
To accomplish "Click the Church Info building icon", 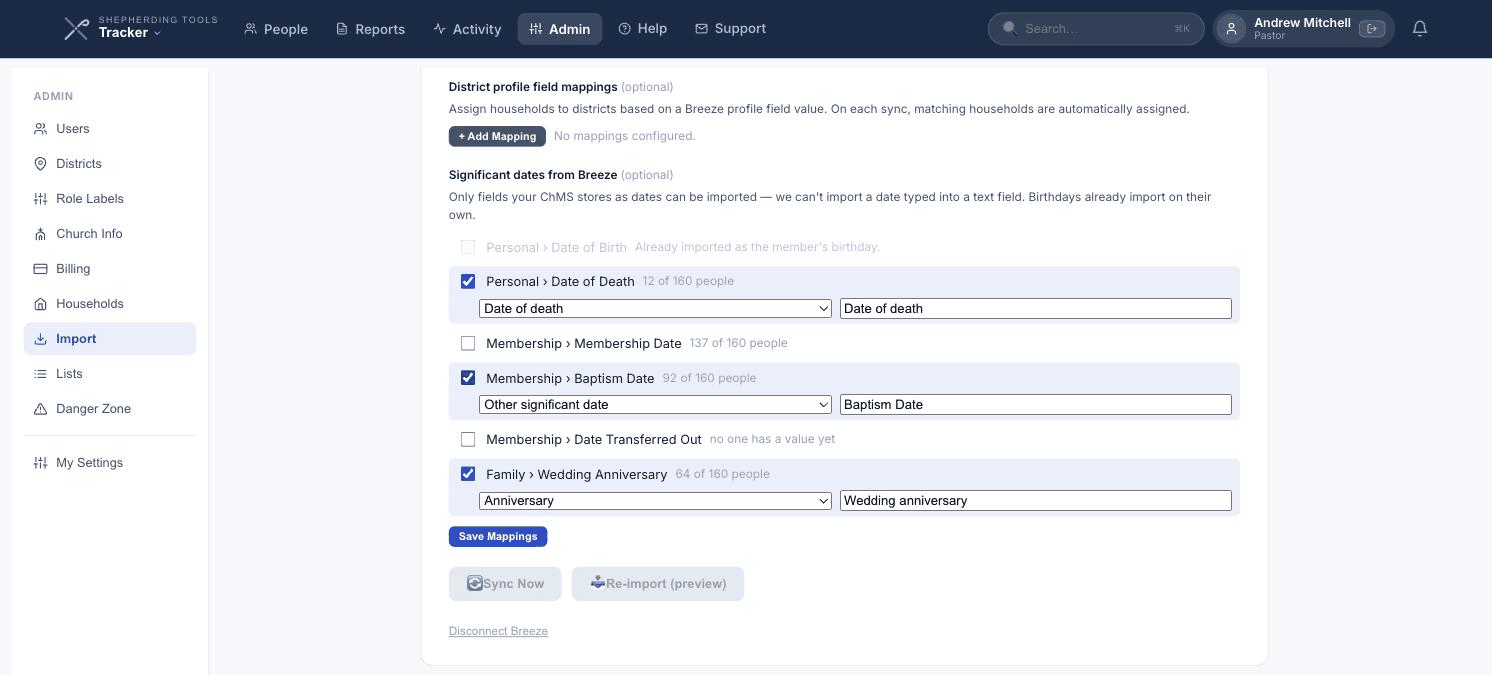I will (x=40, y=234).
